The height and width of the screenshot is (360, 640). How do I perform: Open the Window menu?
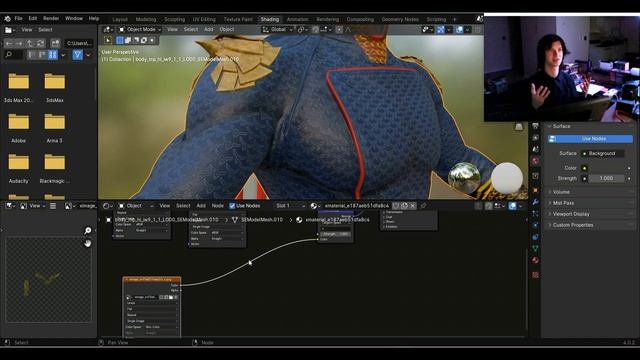[x=74, y=18]
